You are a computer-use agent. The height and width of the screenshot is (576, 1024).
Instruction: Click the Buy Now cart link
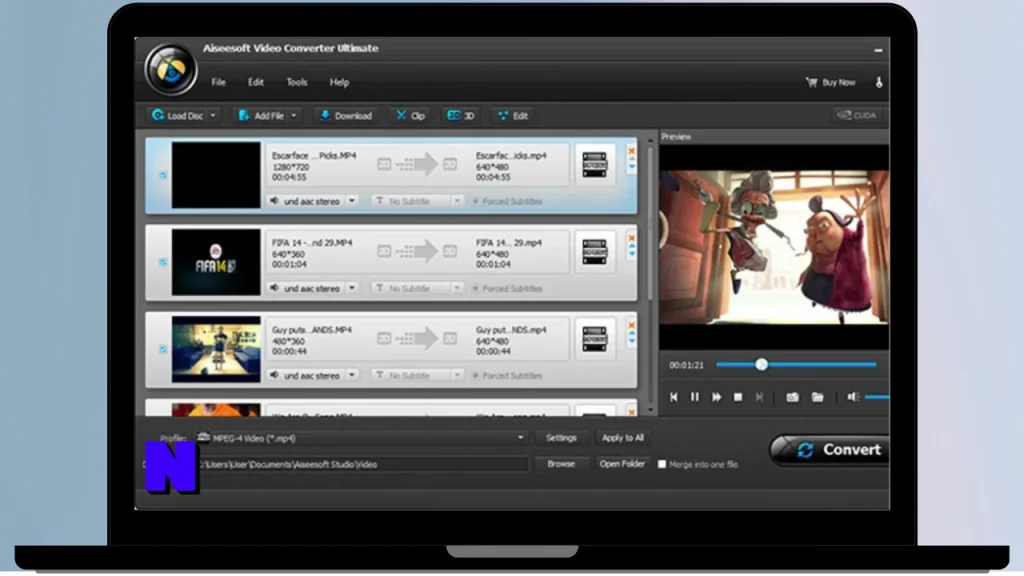(830, 82)
